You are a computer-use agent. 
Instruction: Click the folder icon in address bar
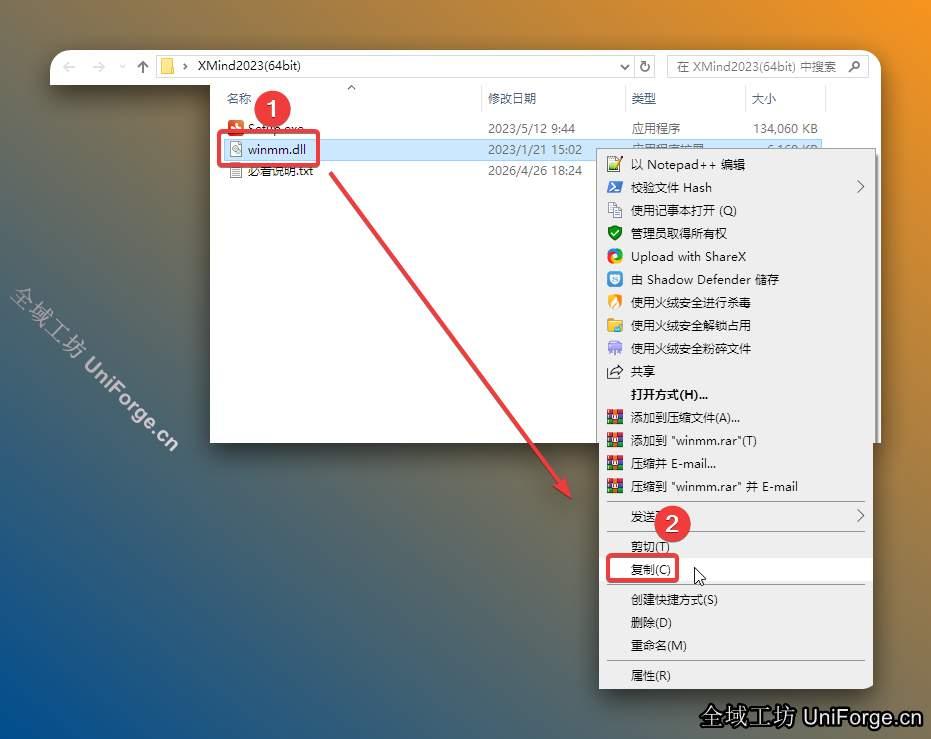(167, 66)
